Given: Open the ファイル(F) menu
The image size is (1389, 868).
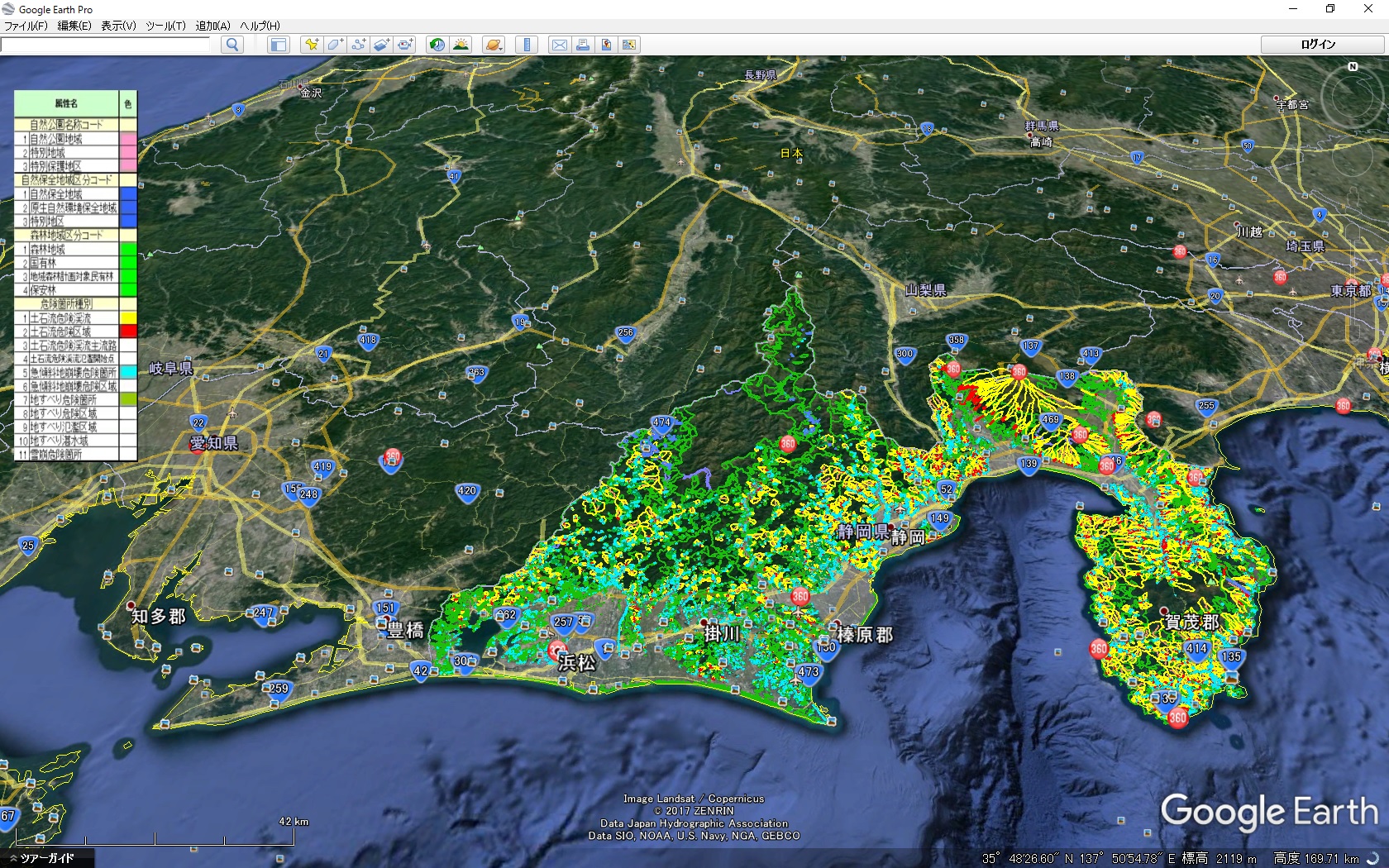Looking at the screenshot, I should tap(26, 26).
